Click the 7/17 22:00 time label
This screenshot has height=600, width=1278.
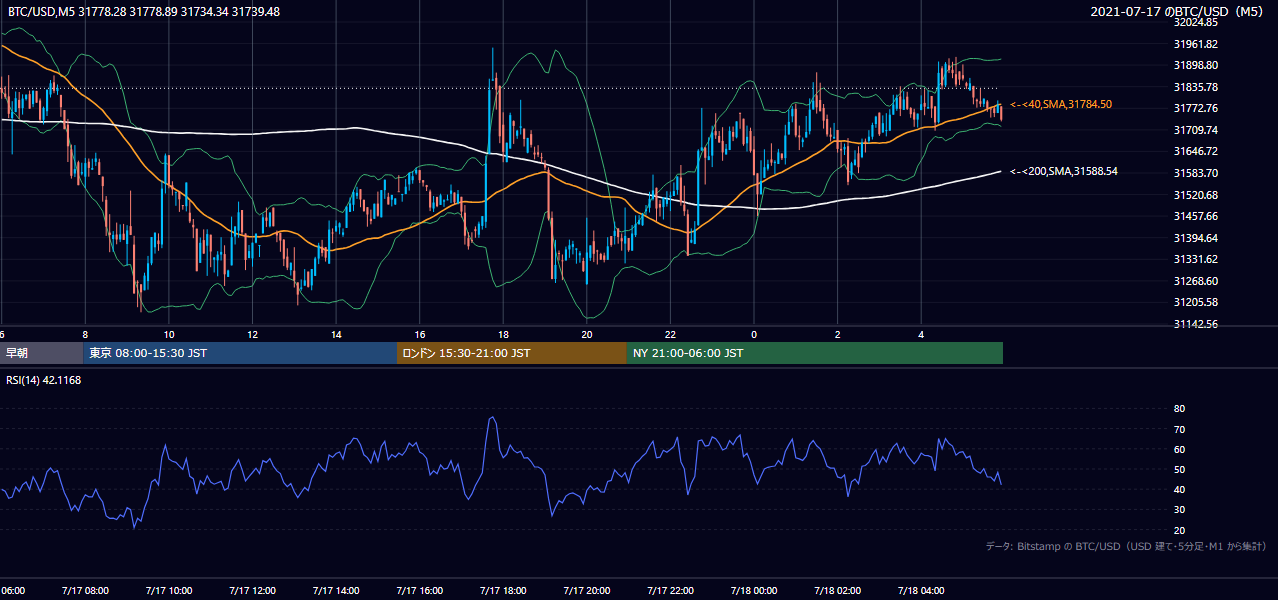[670, 590]
